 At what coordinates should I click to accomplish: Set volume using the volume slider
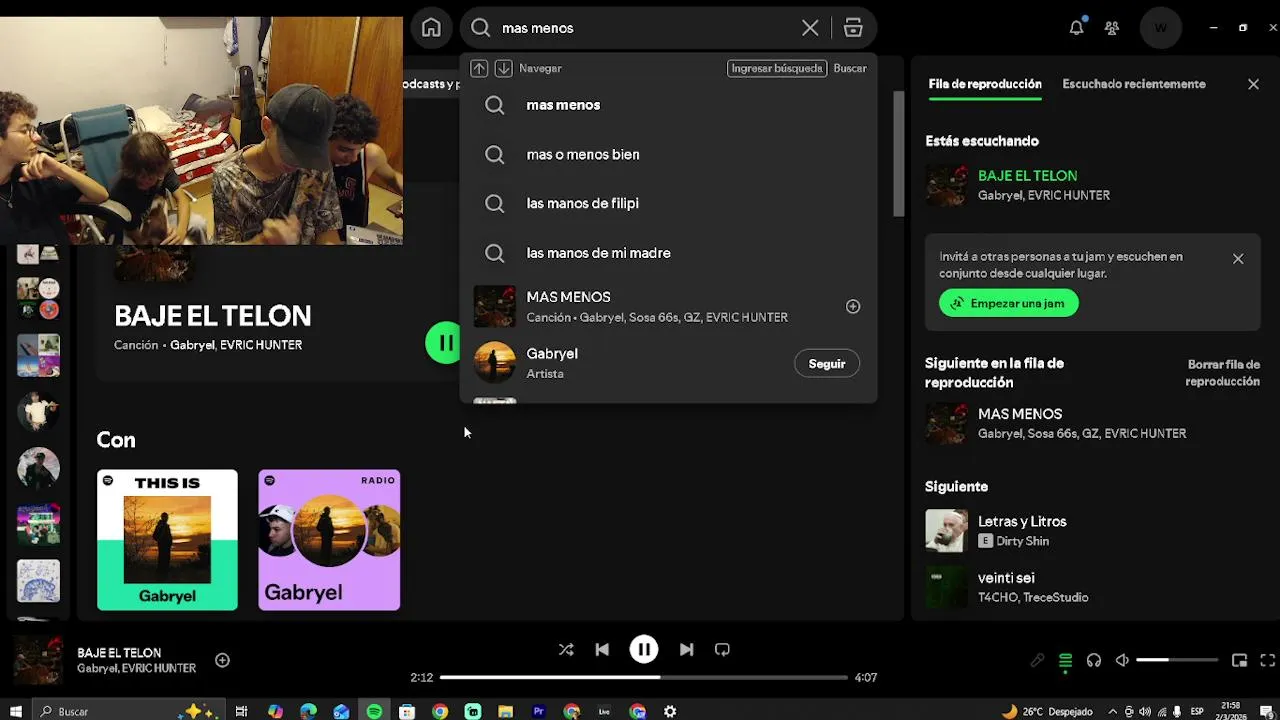pyautogui.click(x=1177, y=660)
